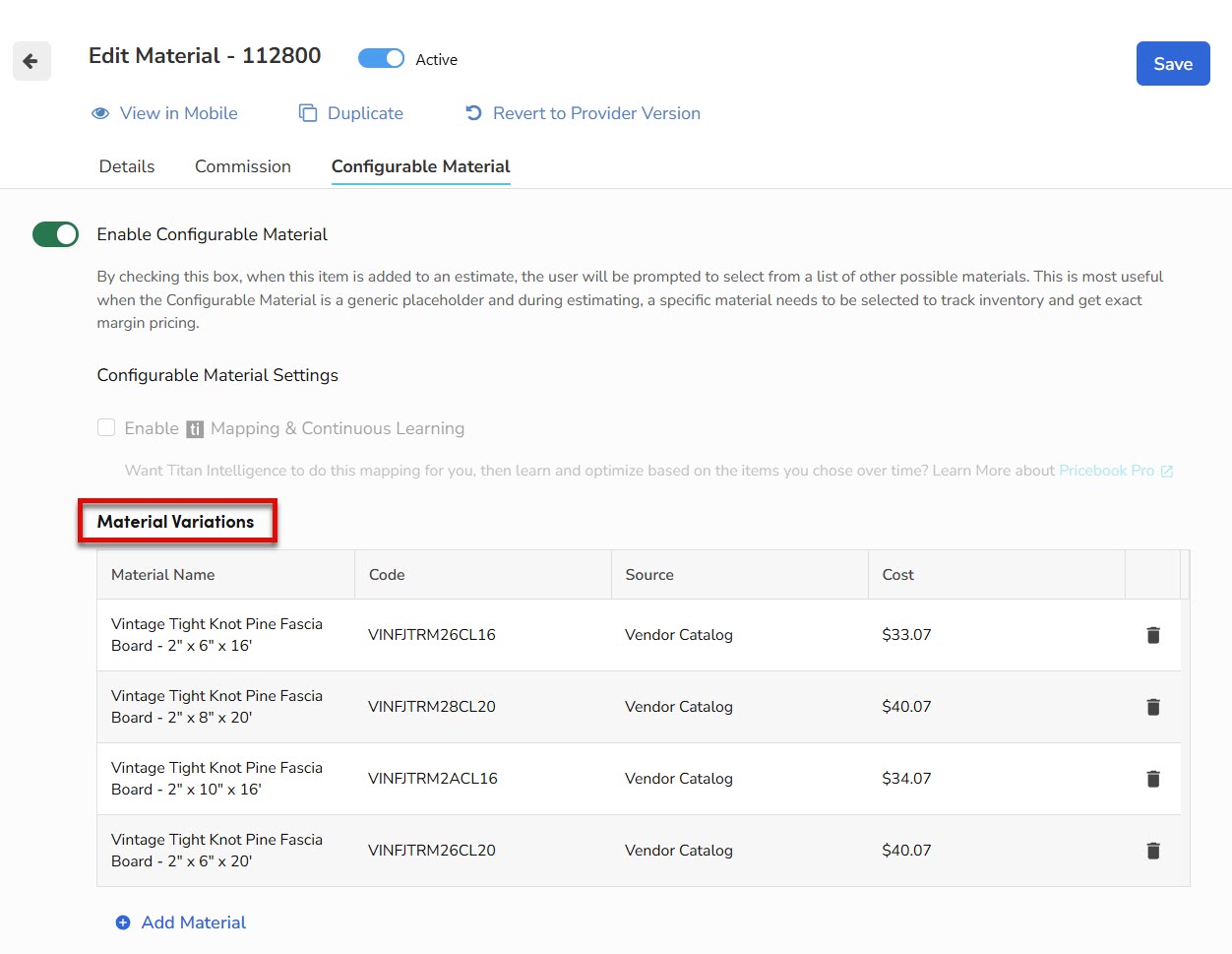Open the Commission tab
The height and width of the screenshot is (954, 1232).
pyautogui.click(x=243, y=166)
